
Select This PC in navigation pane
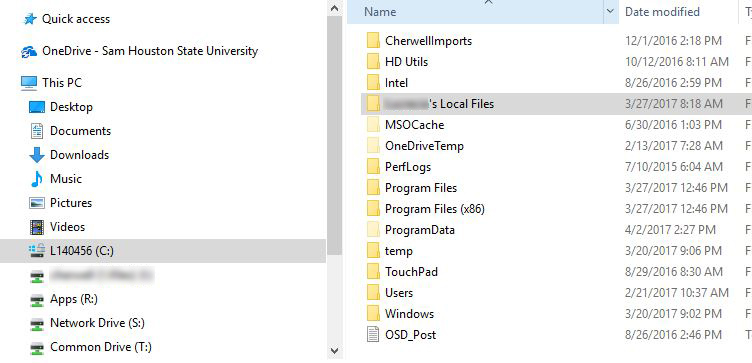point(62,83)
